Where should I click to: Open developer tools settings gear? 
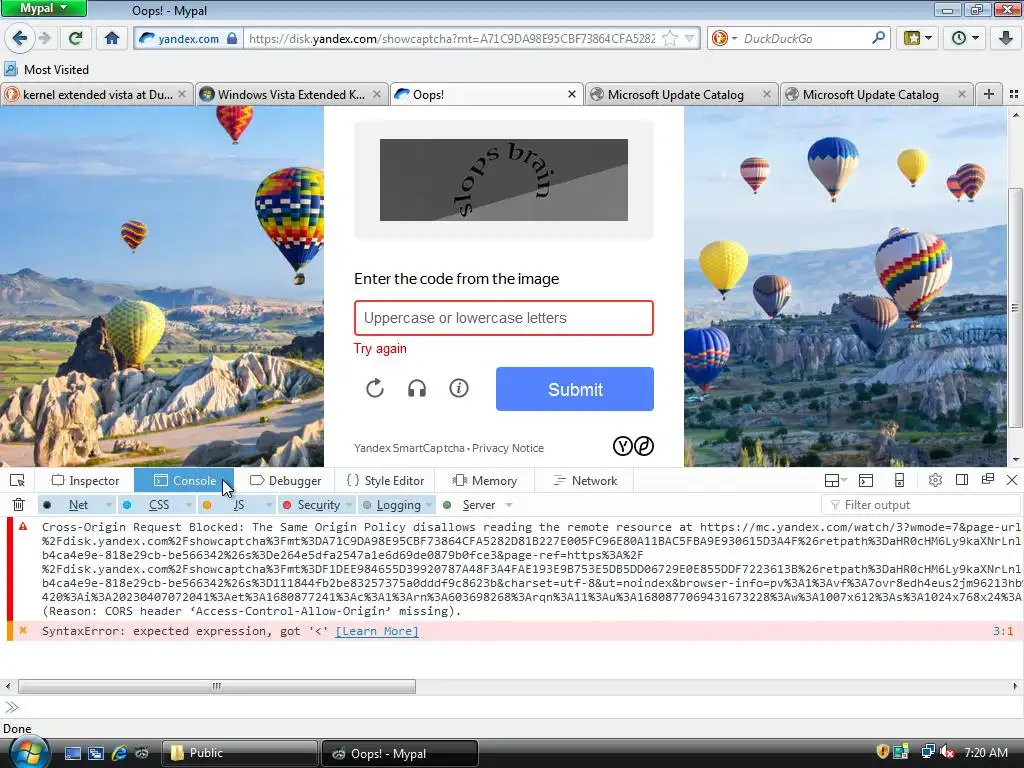point(935,480)
